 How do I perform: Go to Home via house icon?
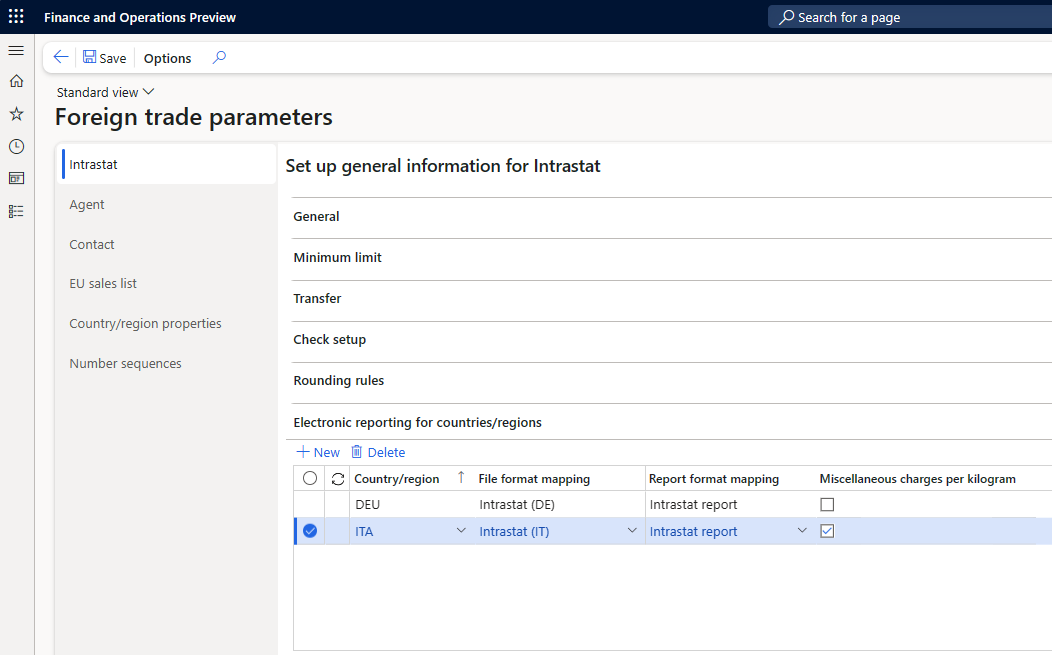click(16, 81)
